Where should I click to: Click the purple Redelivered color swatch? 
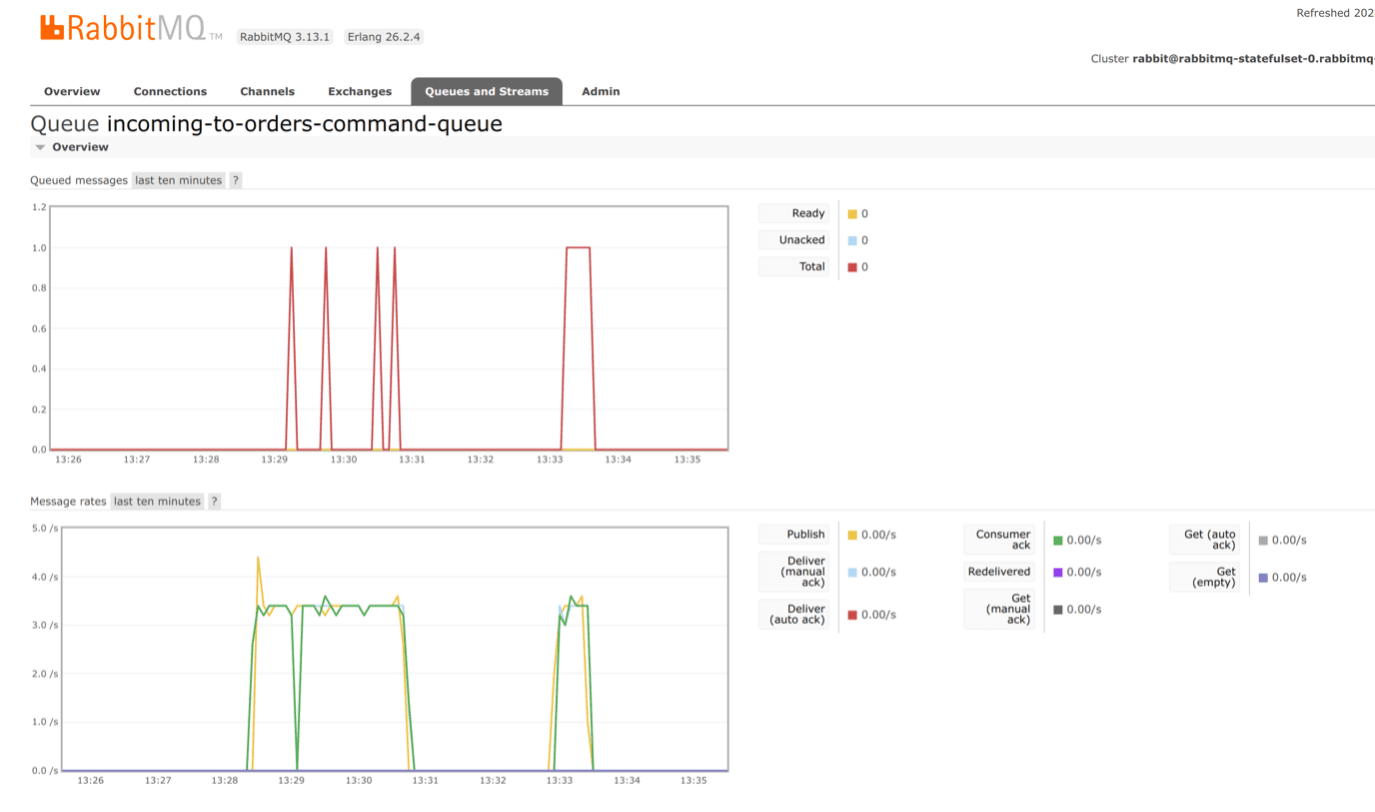point(1058,572)
